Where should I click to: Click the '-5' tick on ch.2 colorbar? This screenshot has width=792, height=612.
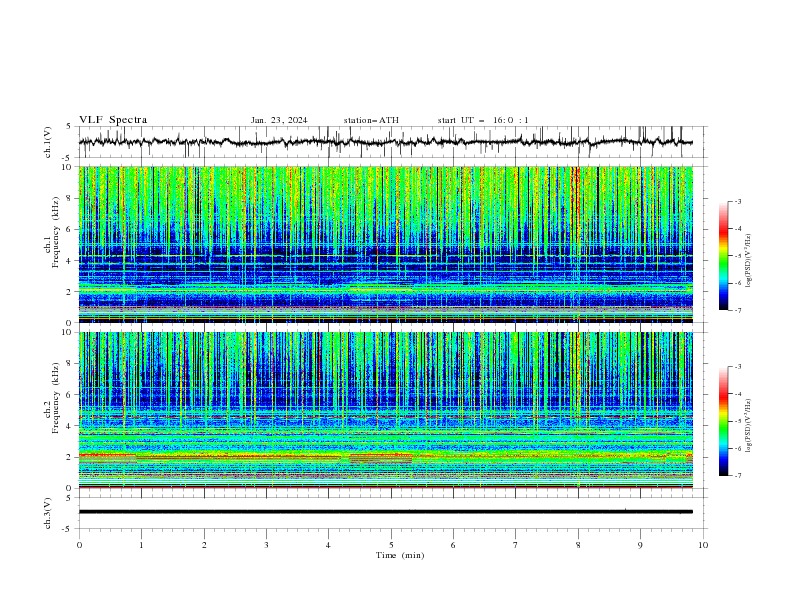738,421
